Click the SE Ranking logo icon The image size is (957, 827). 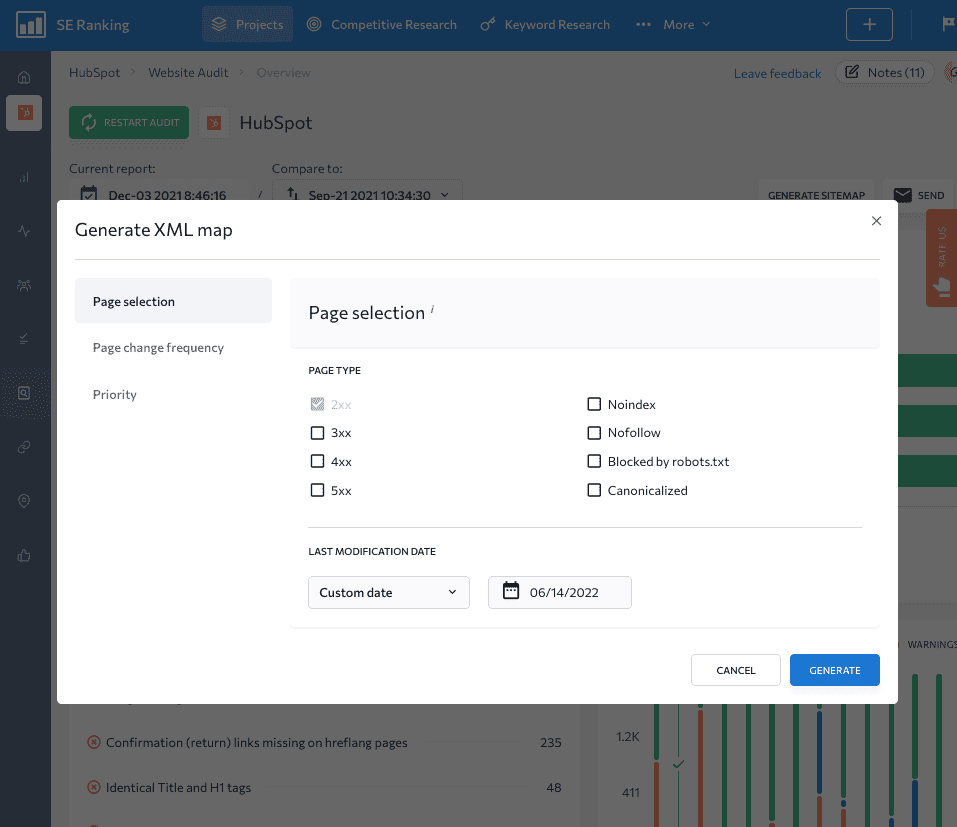[x=31, y=25]
